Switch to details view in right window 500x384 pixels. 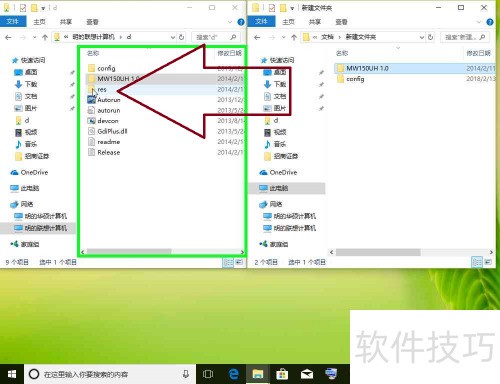[x=477, y=263]
